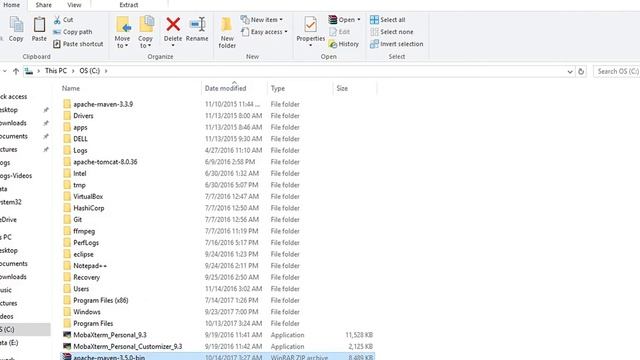The width and height of the screenshot is (640, 360).
Task: Click Select none in the ribbon
Action: tap(391, 32)
